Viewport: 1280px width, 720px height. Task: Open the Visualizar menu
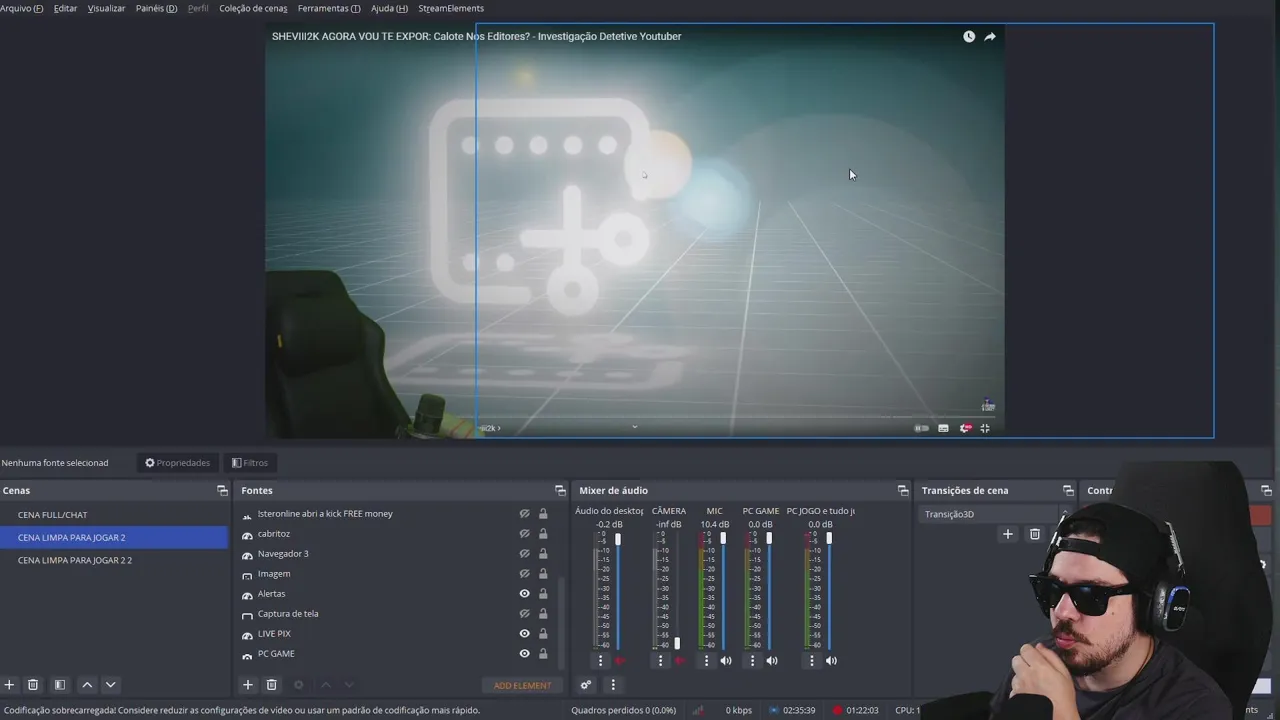pos(107,8)
